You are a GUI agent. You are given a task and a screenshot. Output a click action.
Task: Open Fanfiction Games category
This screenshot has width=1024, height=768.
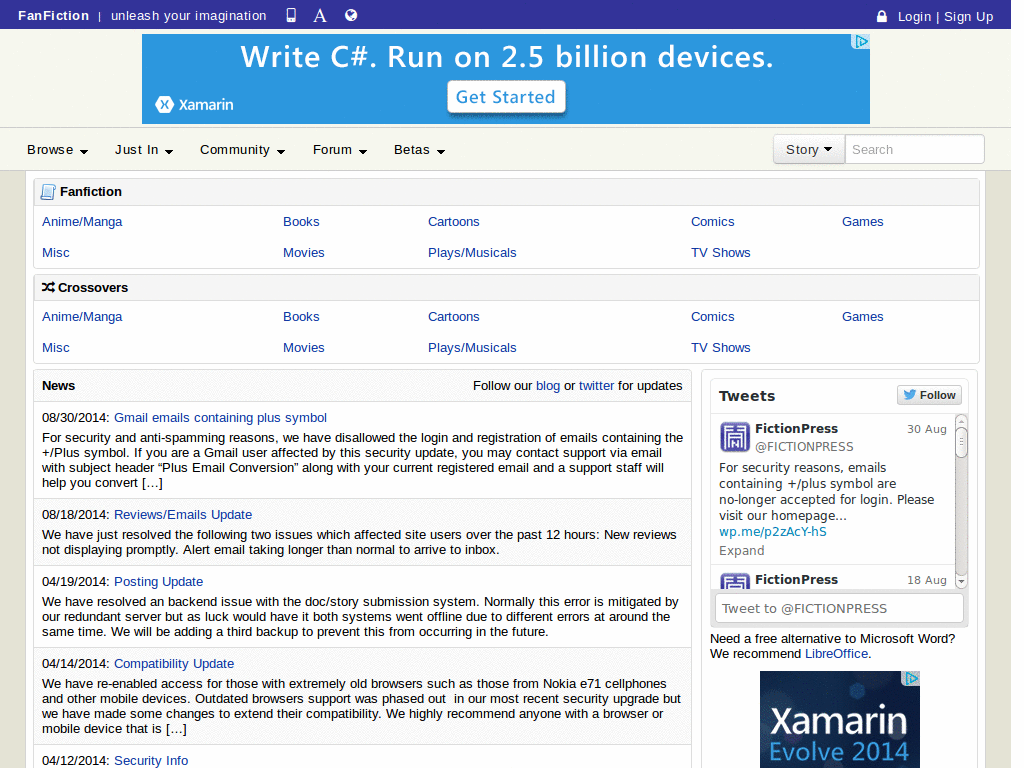coord(863,221)
